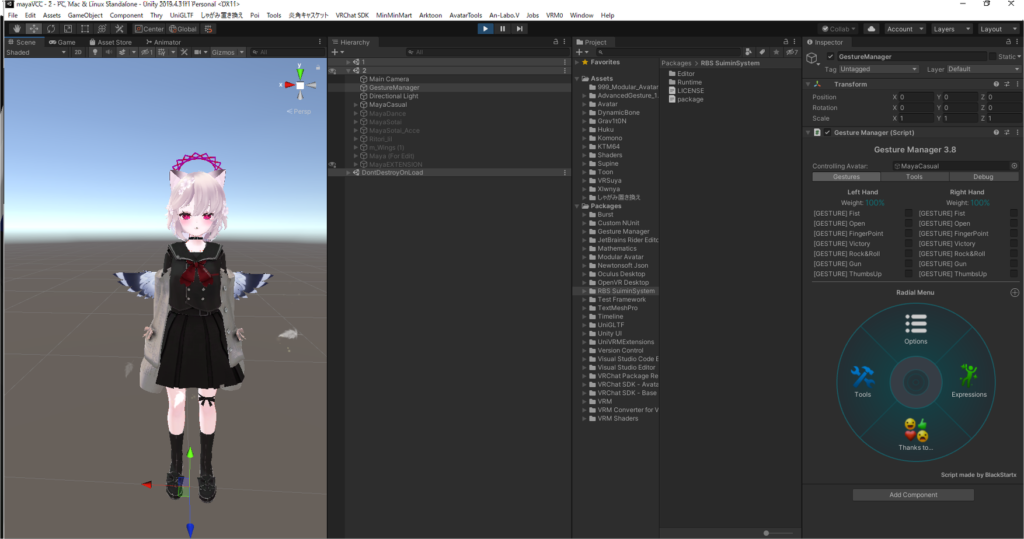This screenshot has width=1024, height=539.
Task: Click Gesture Manager script help icon
Action: (996, 133)
